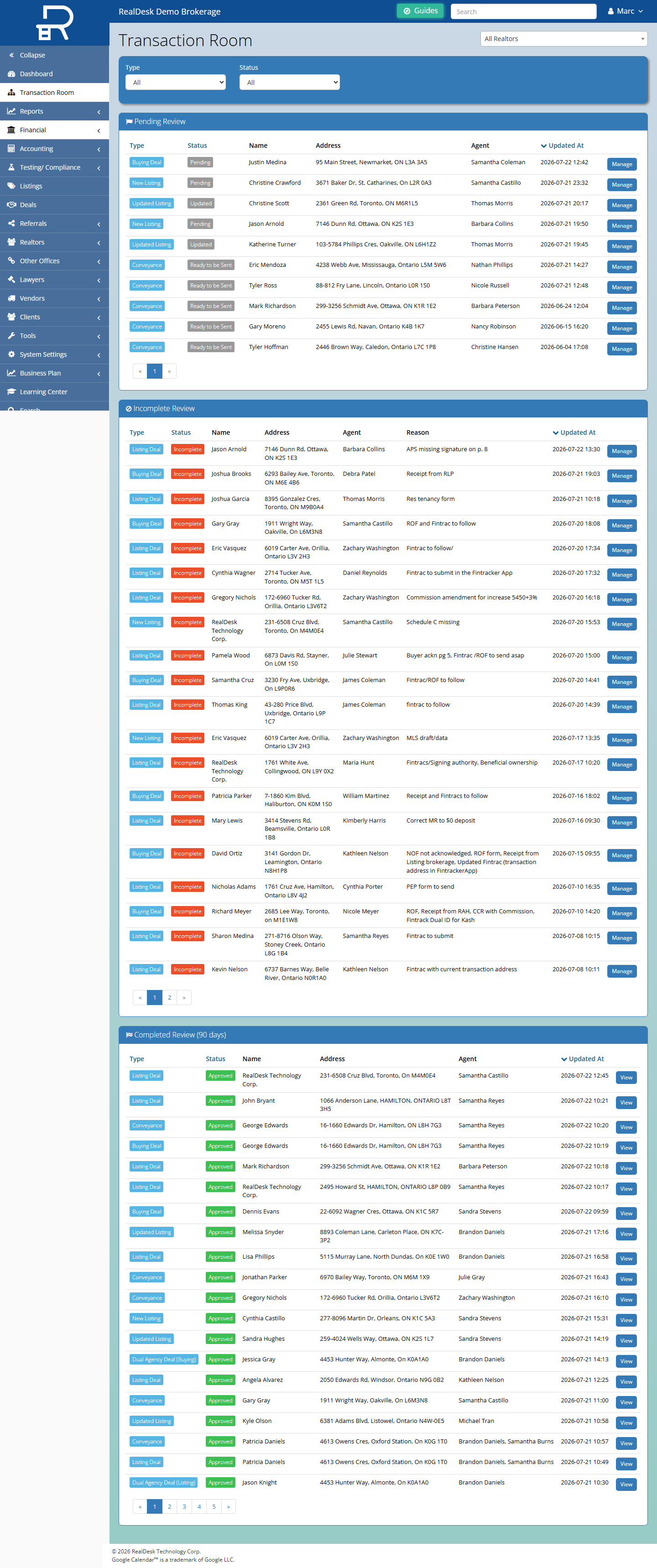657x1568 pixels.
Task: Click the Listings tags icon
Action: point(11,186)
